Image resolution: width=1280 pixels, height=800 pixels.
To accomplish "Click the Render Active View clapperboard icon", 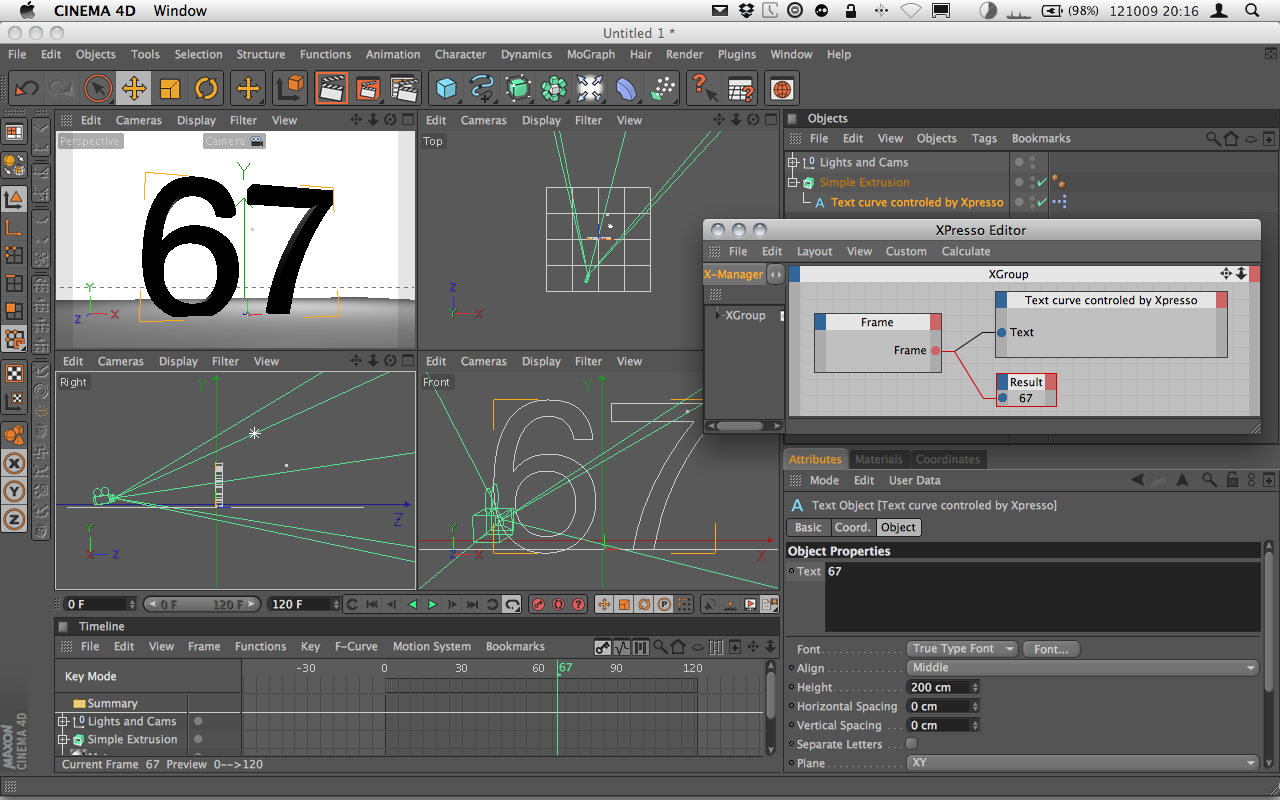I will [x=332, y=88].
